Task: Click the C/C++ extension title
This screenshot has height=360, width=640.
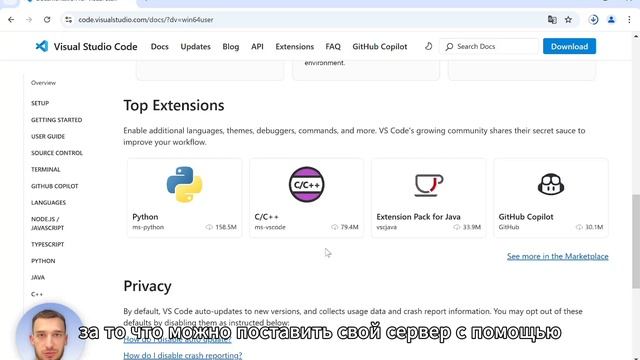Action: tap(266, 217)
